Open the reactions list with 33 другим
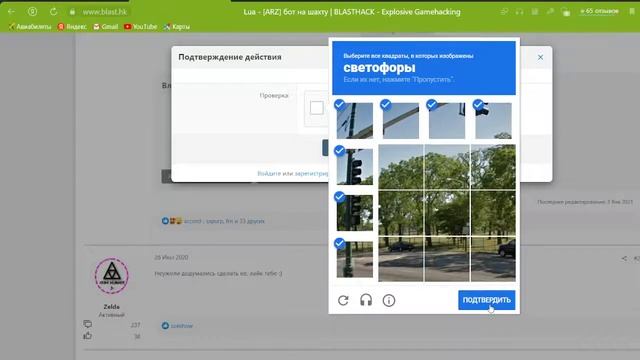 click(224, 221)
